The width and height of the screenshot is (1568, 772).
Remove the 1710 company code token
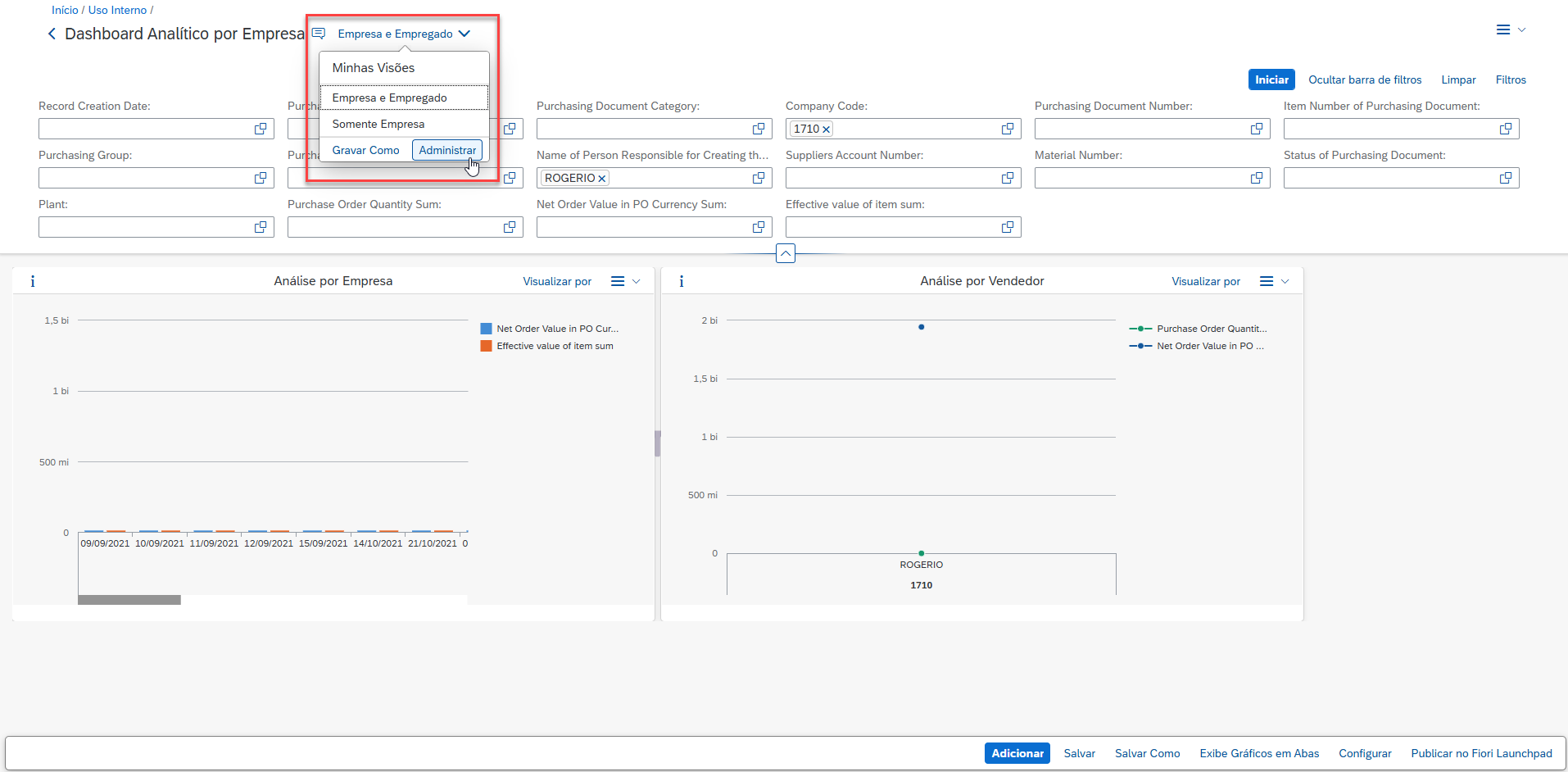[x=826, y=129]
